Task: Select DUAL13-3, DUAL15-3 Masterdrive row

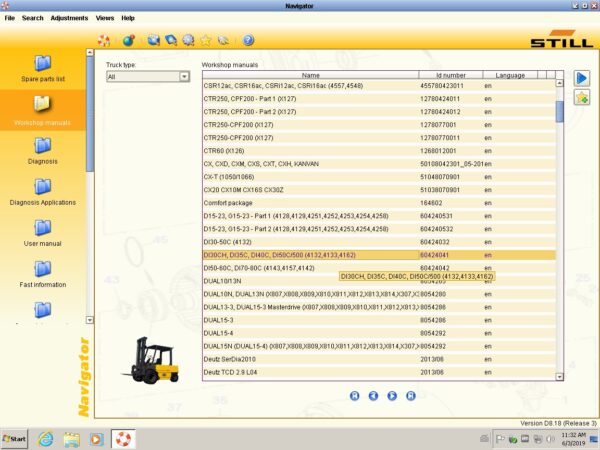Action: [x=379, y=307]
